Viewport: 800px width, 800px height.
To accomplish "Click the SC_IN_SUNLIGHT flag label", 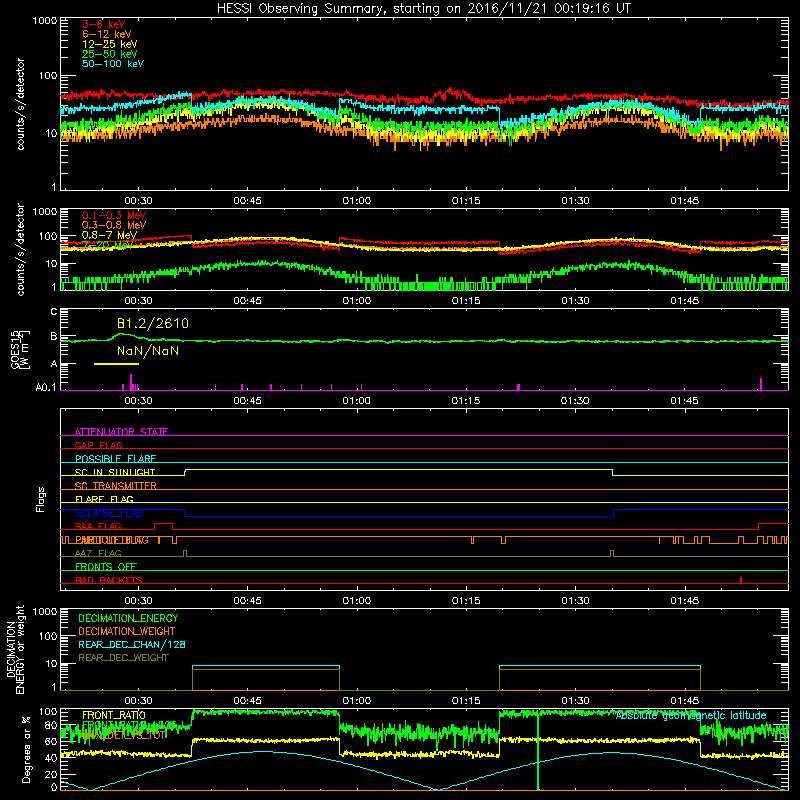I will tap(115, 472).
